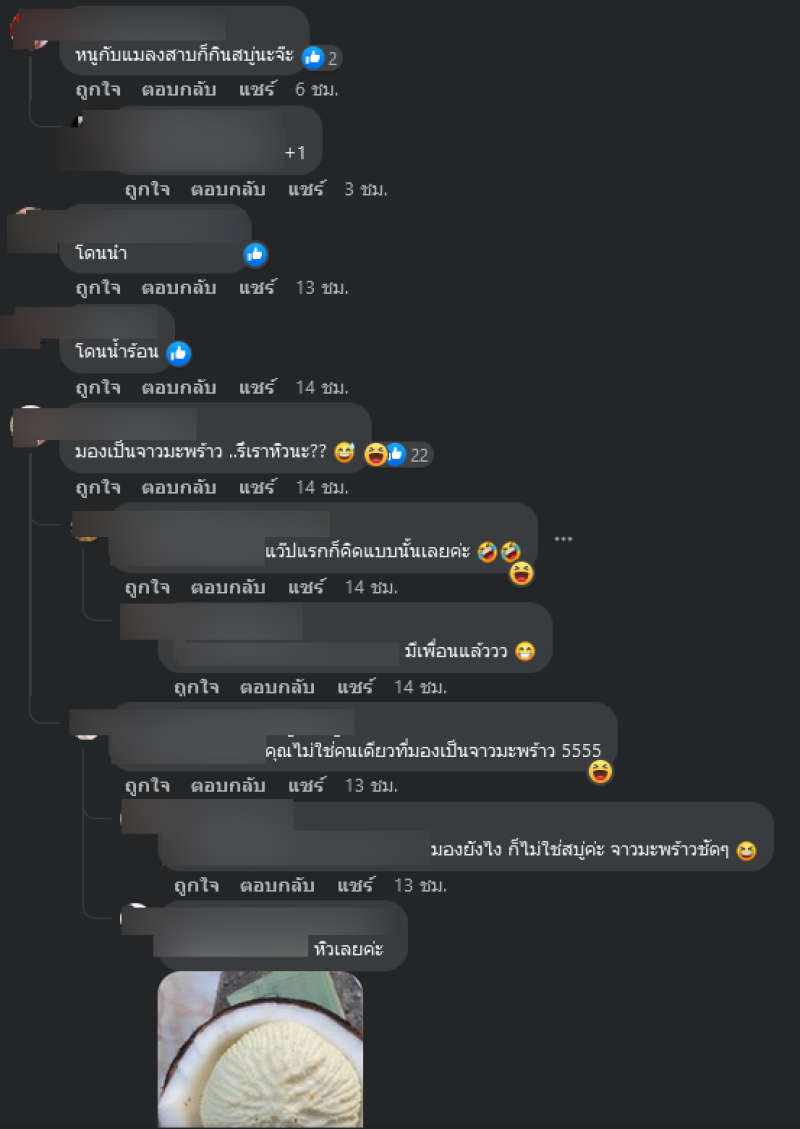Click the haha reaction under the 5555 reply
The height and width of the screenshot is (1129, 800).
600,772
